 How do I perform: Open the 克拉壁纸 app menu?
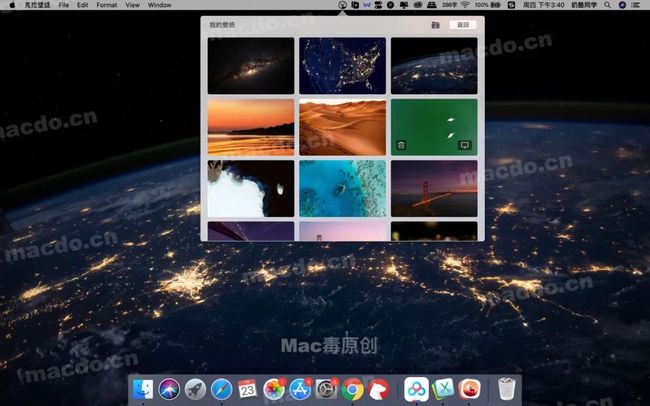tap(37, 5)
